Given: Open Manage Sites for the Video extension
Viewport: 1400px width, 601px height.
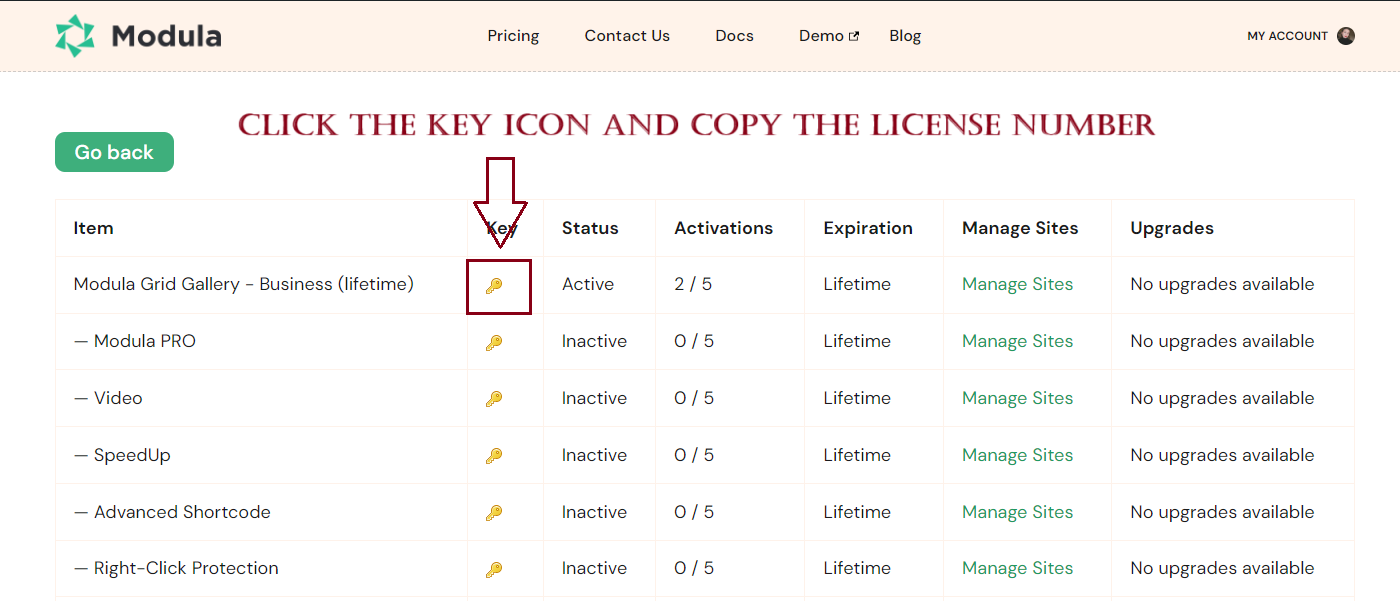Looking at the screenshot, I should click(1017, 398).
